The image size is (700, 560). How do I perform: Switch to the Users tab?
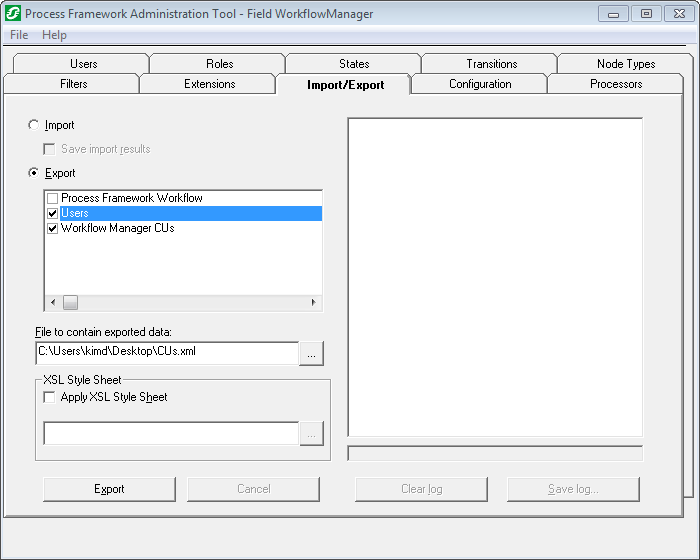coord(84,64)
